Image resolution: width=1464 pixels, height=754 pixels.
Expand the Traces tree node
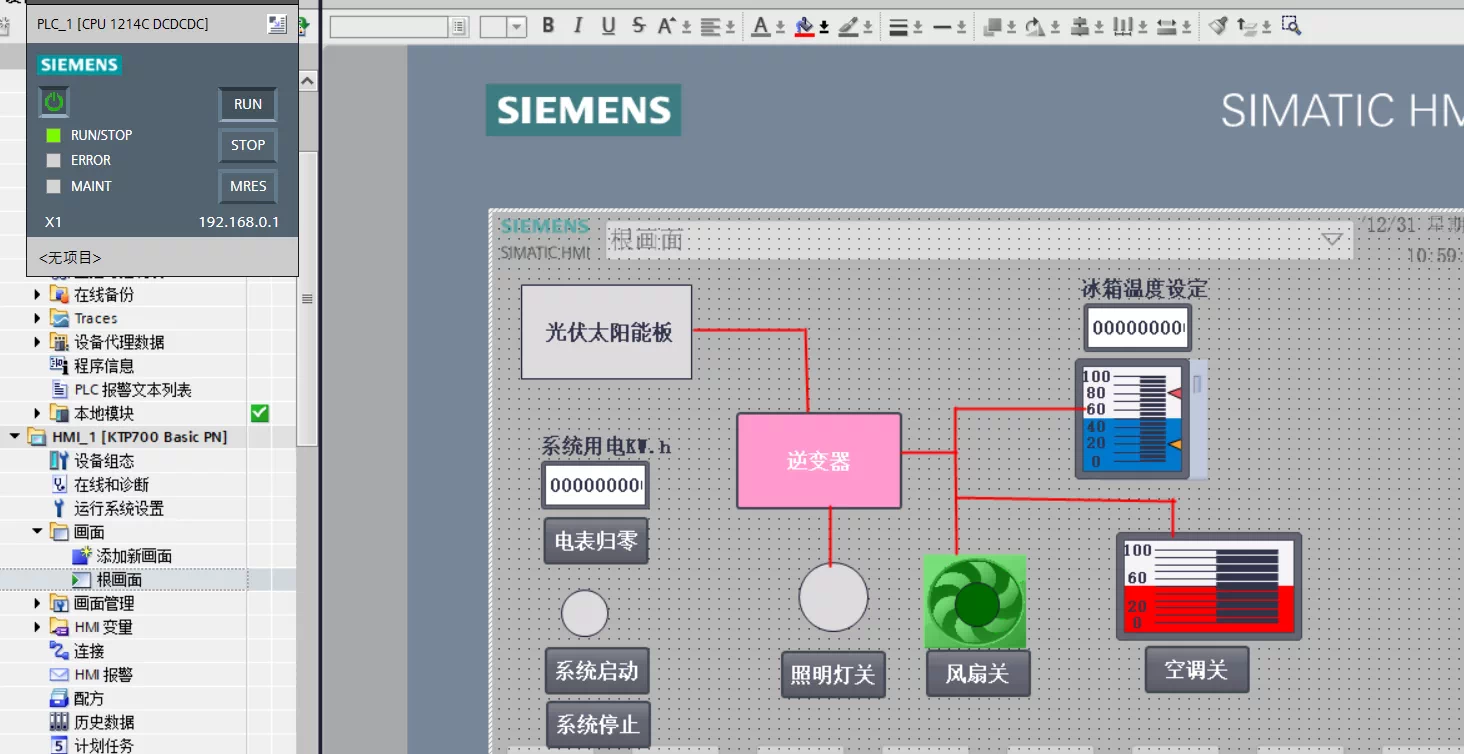[38, 318]
